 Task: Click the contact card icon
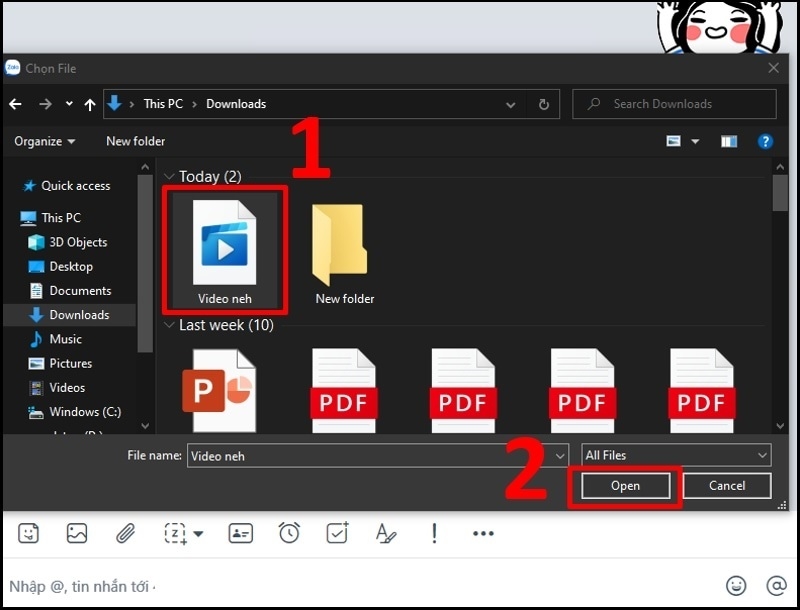[x=240, y=534]
